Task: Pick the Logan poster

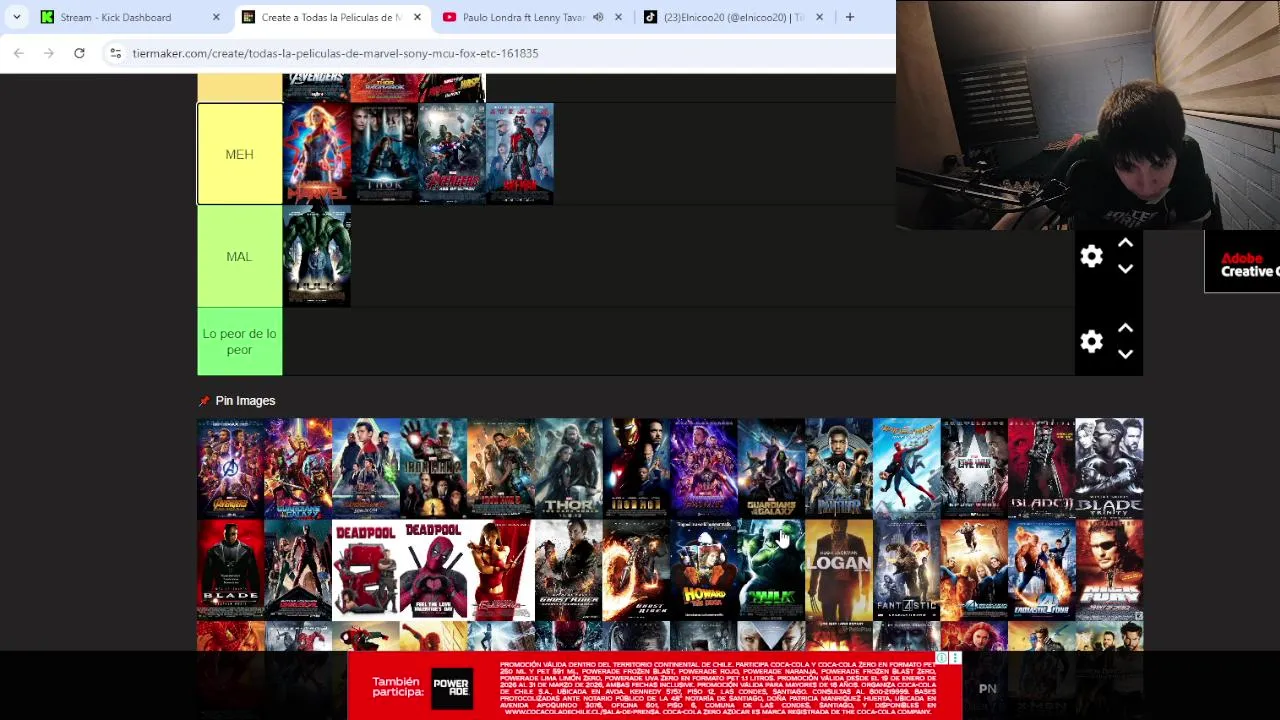Action: pos(838,569)
